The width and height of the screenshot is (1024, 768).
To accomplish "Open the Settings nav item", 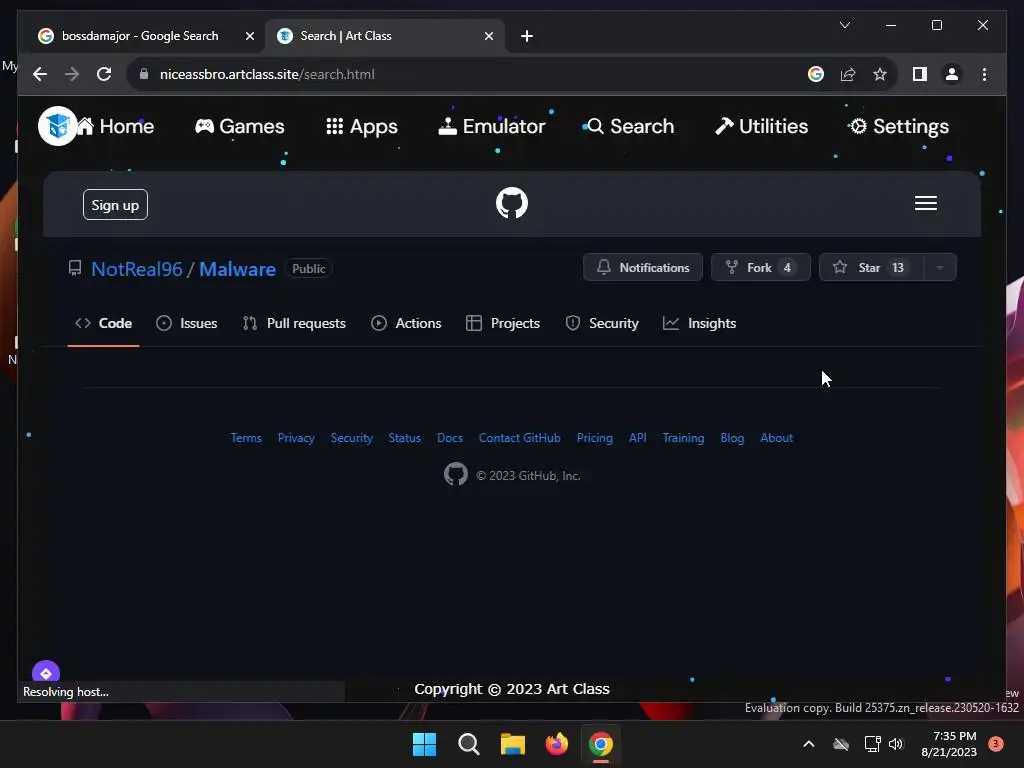I will click(899, 126).
